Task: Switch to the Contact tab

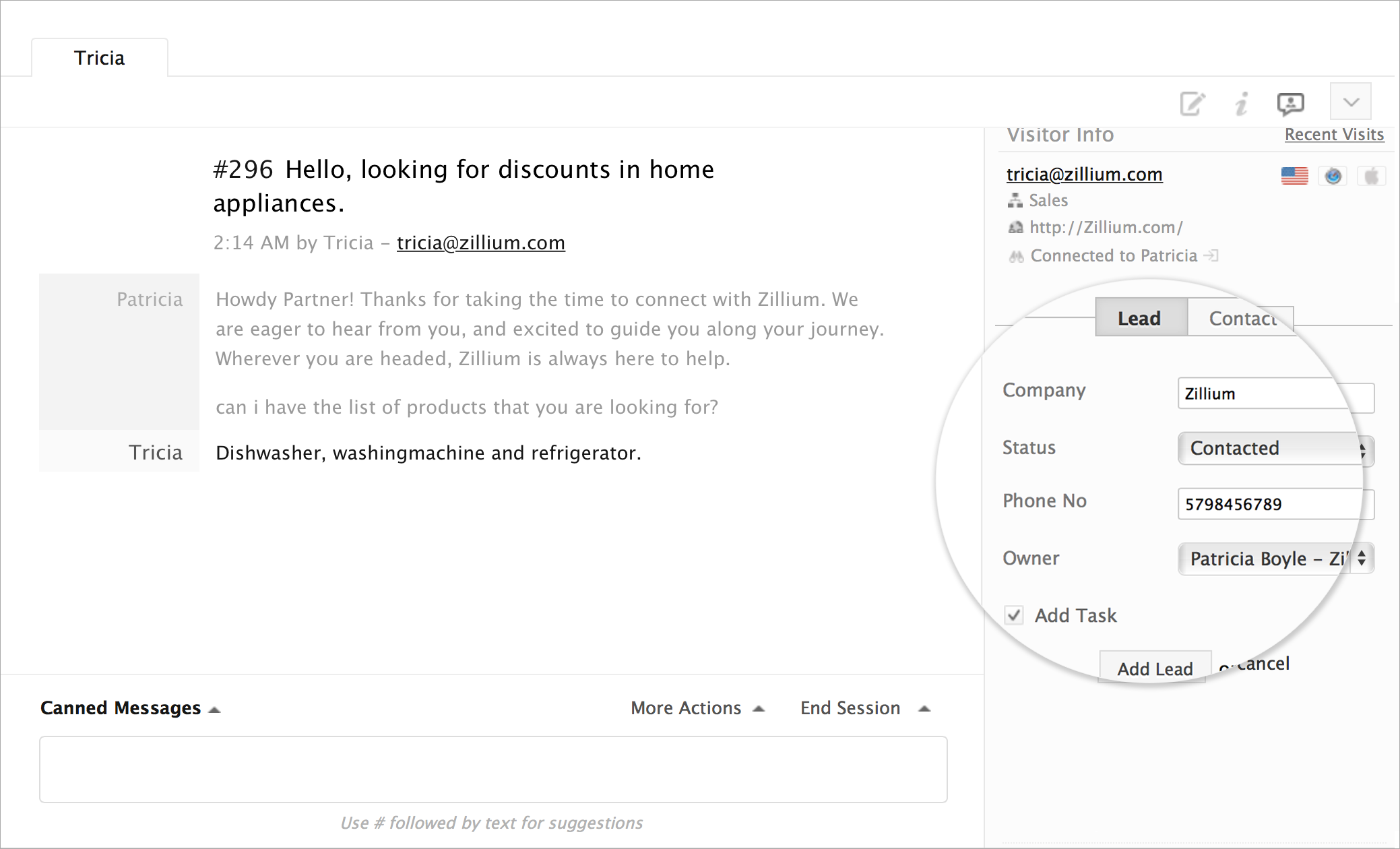Action: (1242, 318)
